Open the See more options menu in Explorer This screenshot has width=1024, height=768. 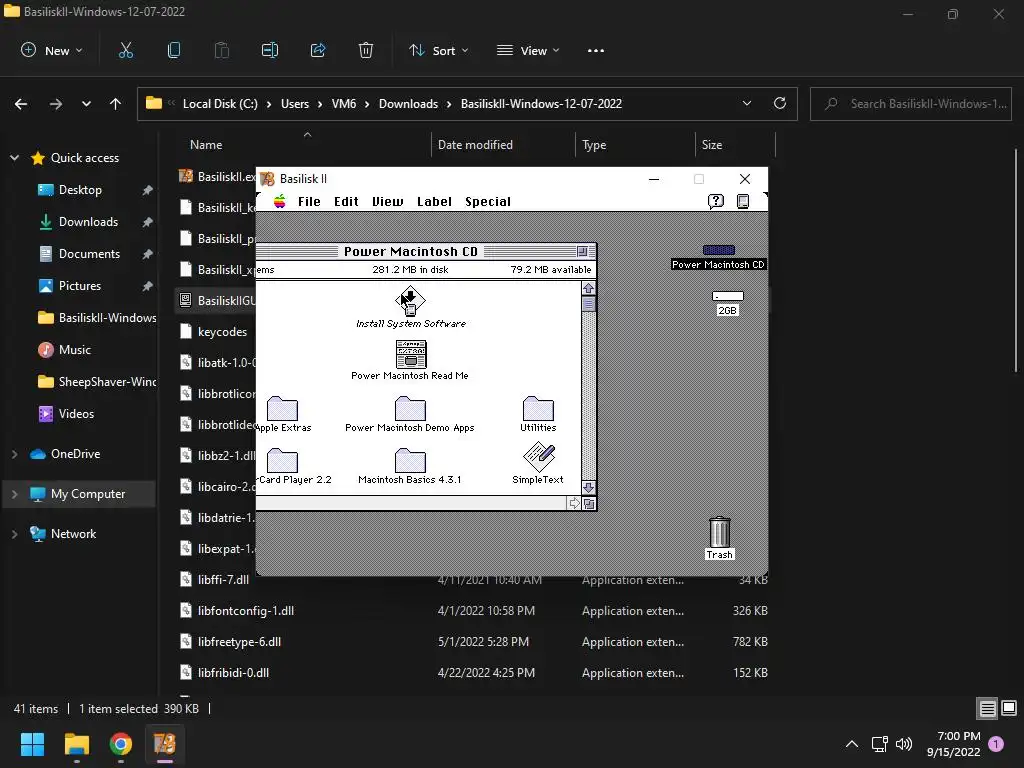596,50
